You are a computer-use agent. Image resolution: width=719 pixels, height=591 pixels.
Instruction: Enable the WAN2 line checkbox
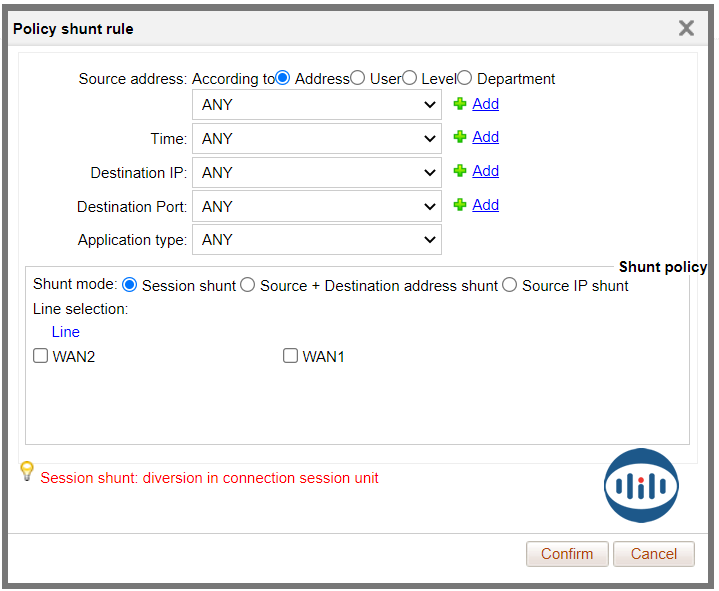click(x=41, y=356)
